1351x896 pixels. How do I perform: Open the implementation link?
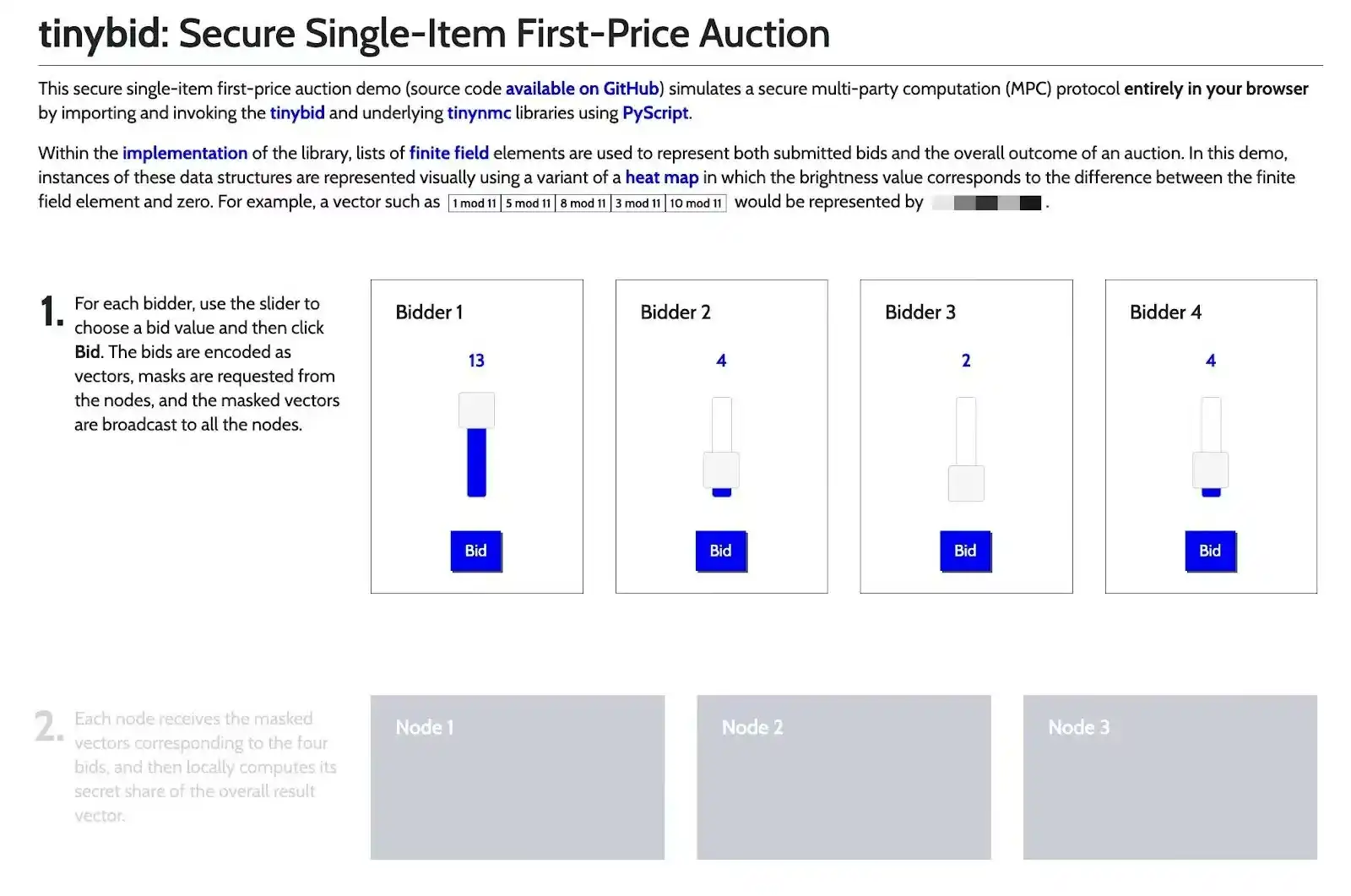click(x=185, y=153)
